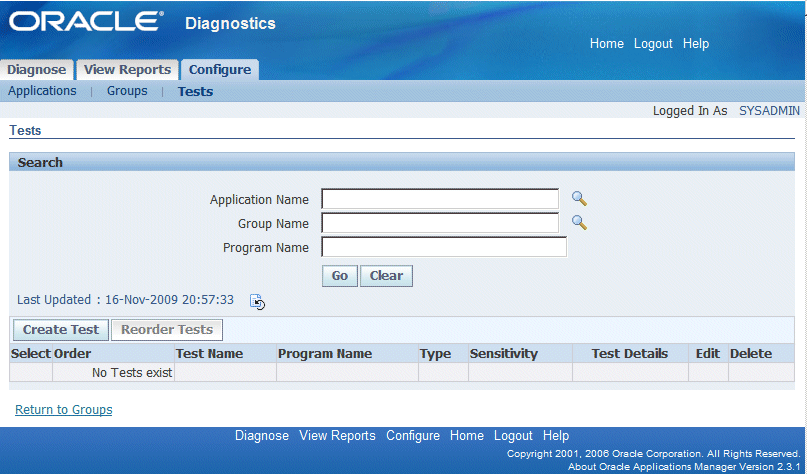Click the Oracle logo

pos(86,22)
